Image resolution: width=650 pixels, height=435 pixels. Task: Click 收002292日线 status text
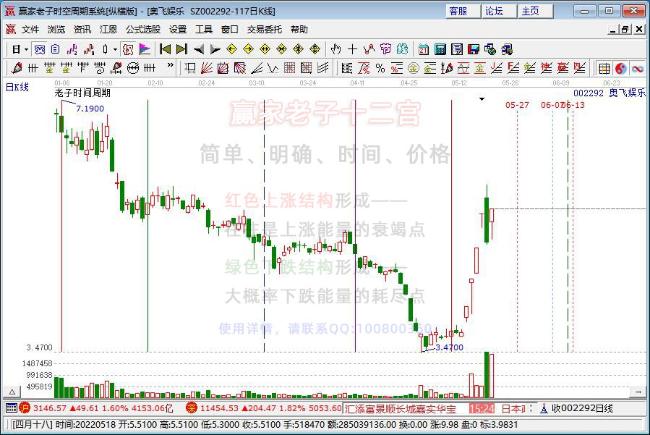coord(582,408)
